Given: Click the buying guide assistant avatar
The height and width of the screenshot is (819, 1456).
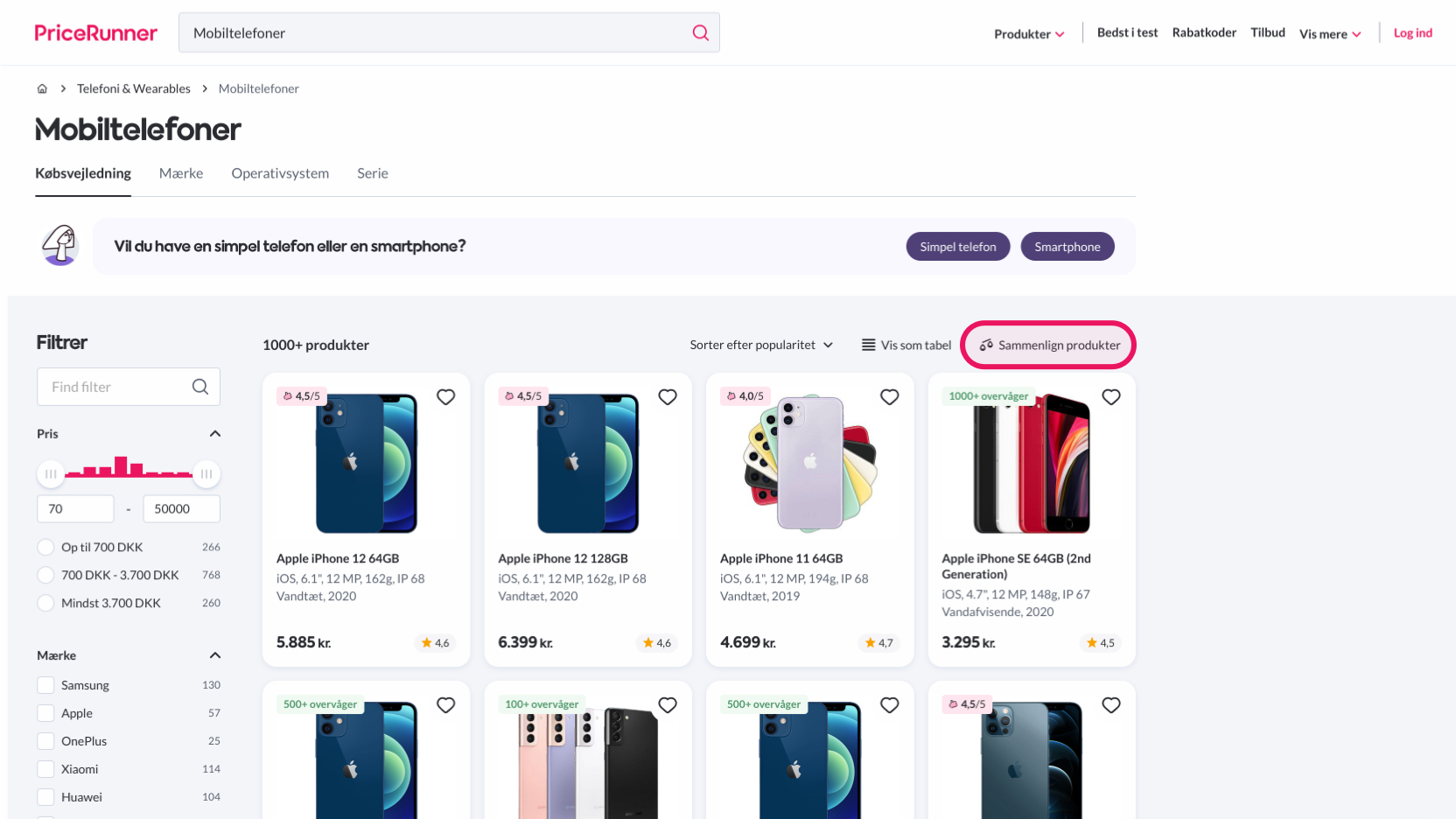Looking at the screenshot, I should (60, 245).
